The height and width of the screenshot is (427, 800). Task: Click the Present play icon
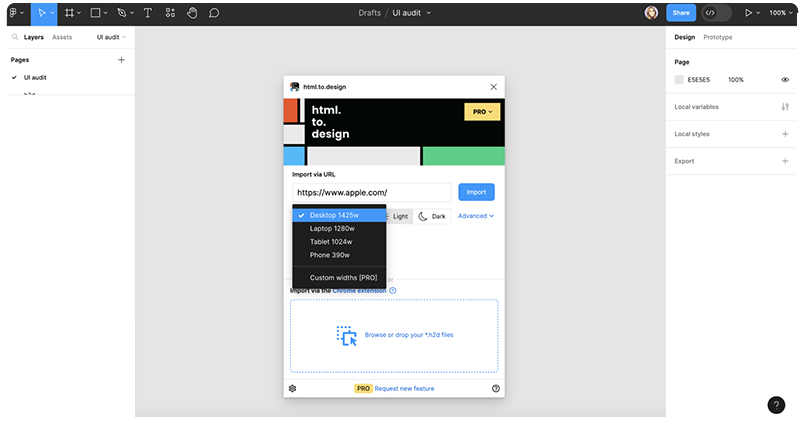(x=748, y=13)
